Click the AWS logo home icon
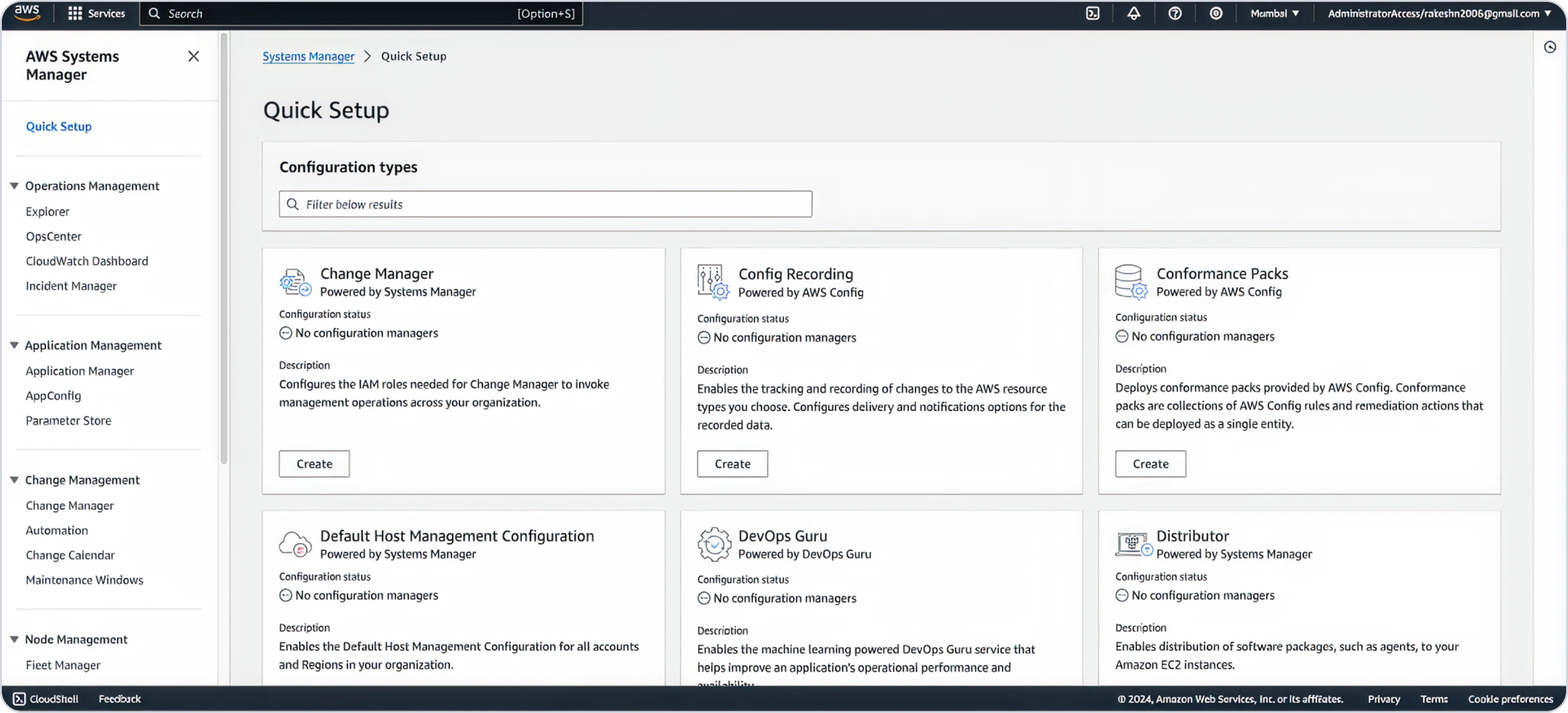Image resolution: width=1568 pixels, height=713 pixels. [x=27, y=12]
